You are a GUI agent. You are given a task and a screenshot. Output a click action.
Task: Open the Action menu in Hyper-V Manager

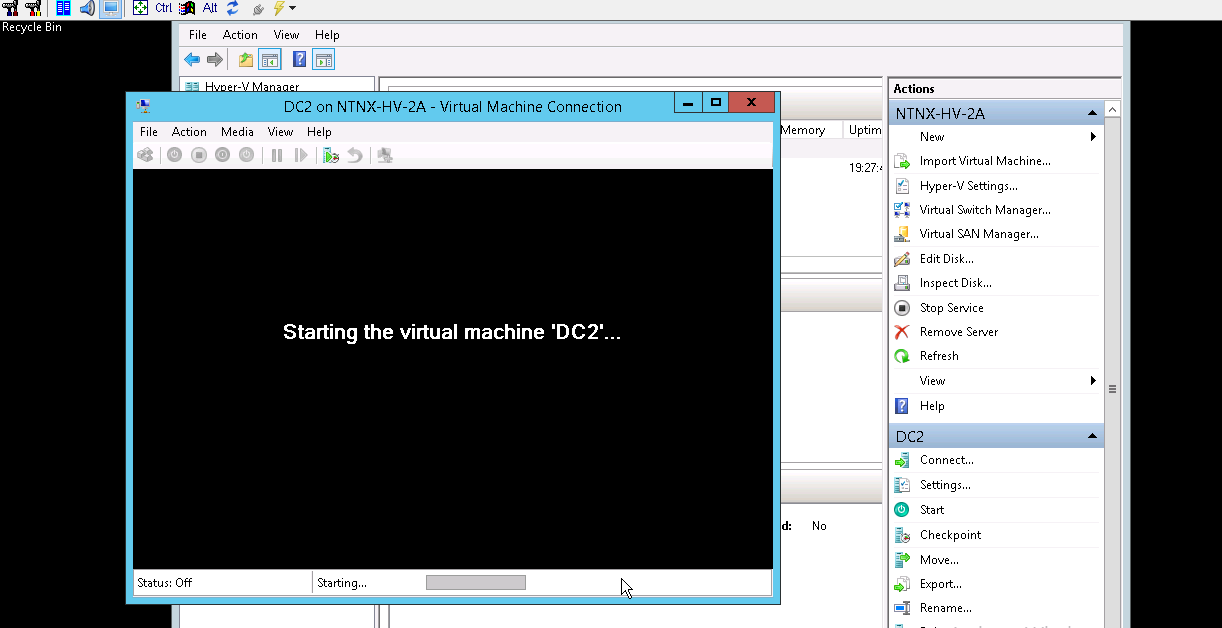coord(240,35)
